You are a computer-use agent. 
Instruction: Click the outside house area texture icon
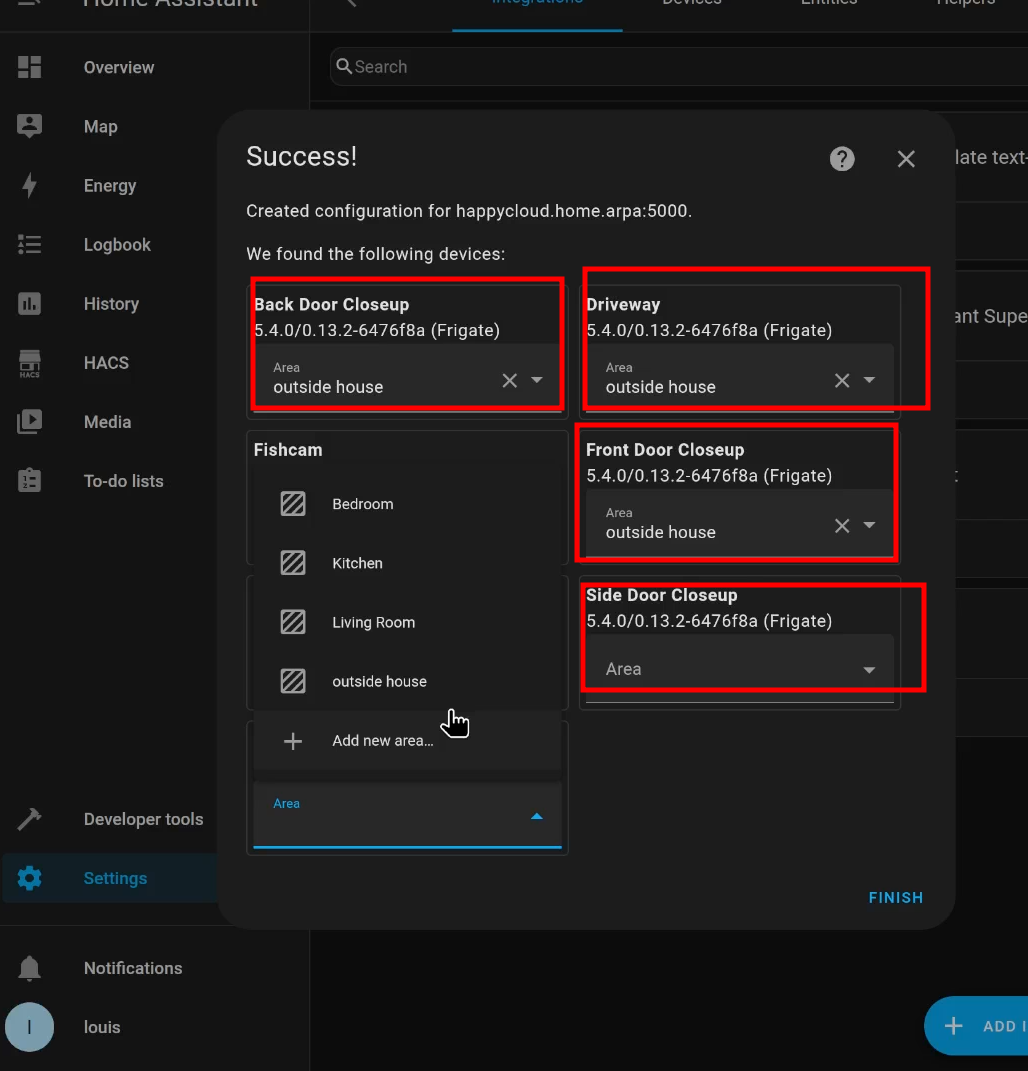click(293, 681)
